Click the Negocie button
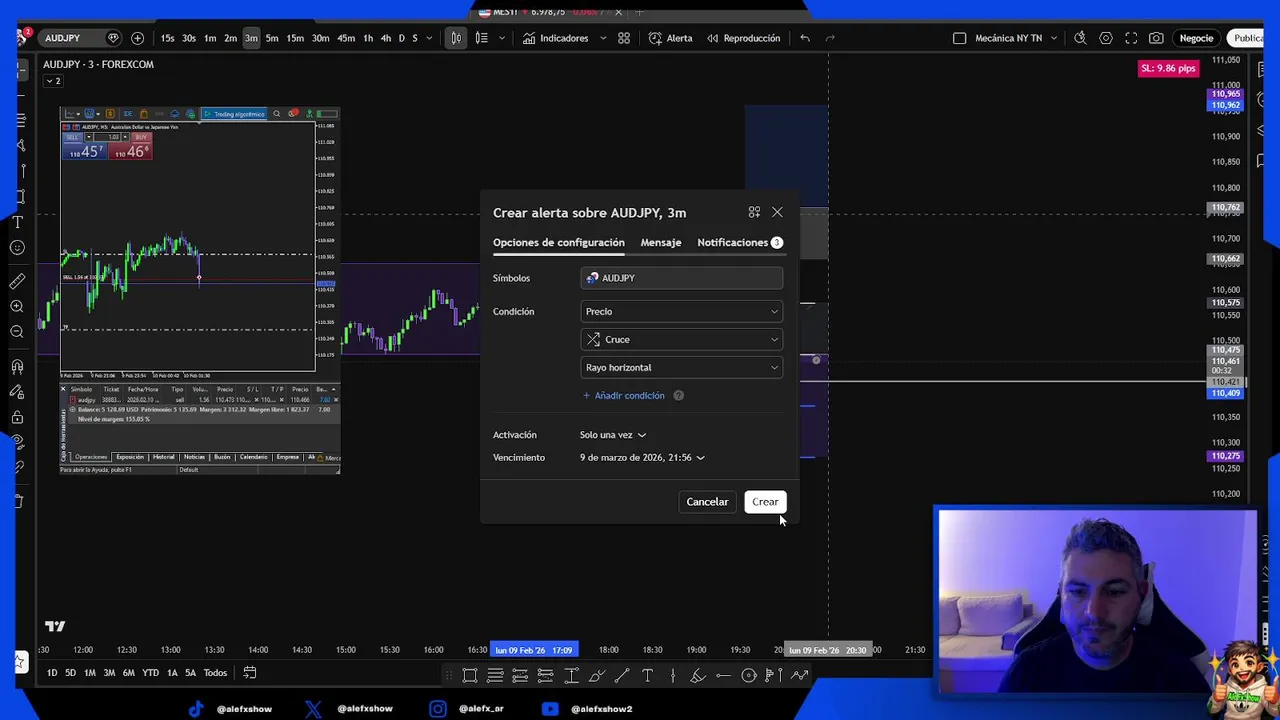The width and height of the screenshot is (1280, 720). coord(1196,38)
